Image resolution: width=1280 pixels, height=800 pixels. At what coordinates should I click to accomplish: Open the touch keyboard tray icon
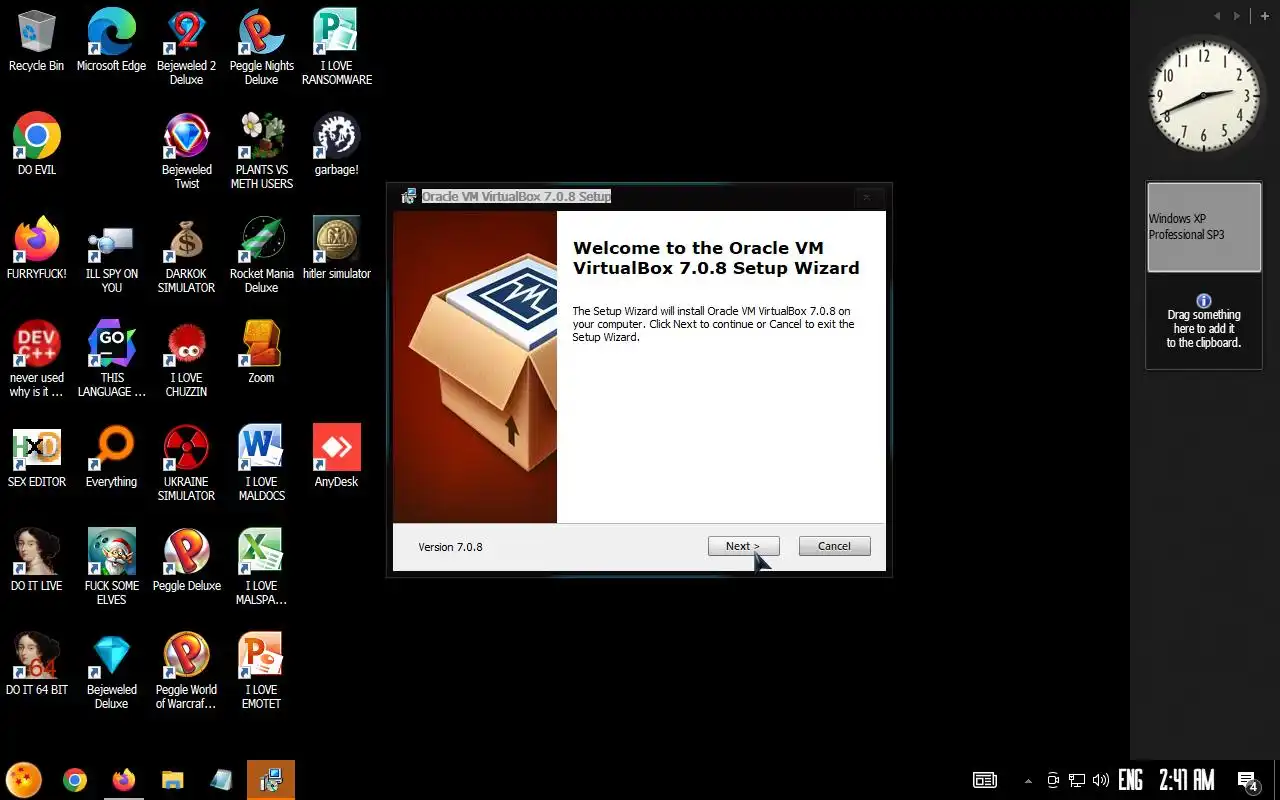tap(985, 780)
